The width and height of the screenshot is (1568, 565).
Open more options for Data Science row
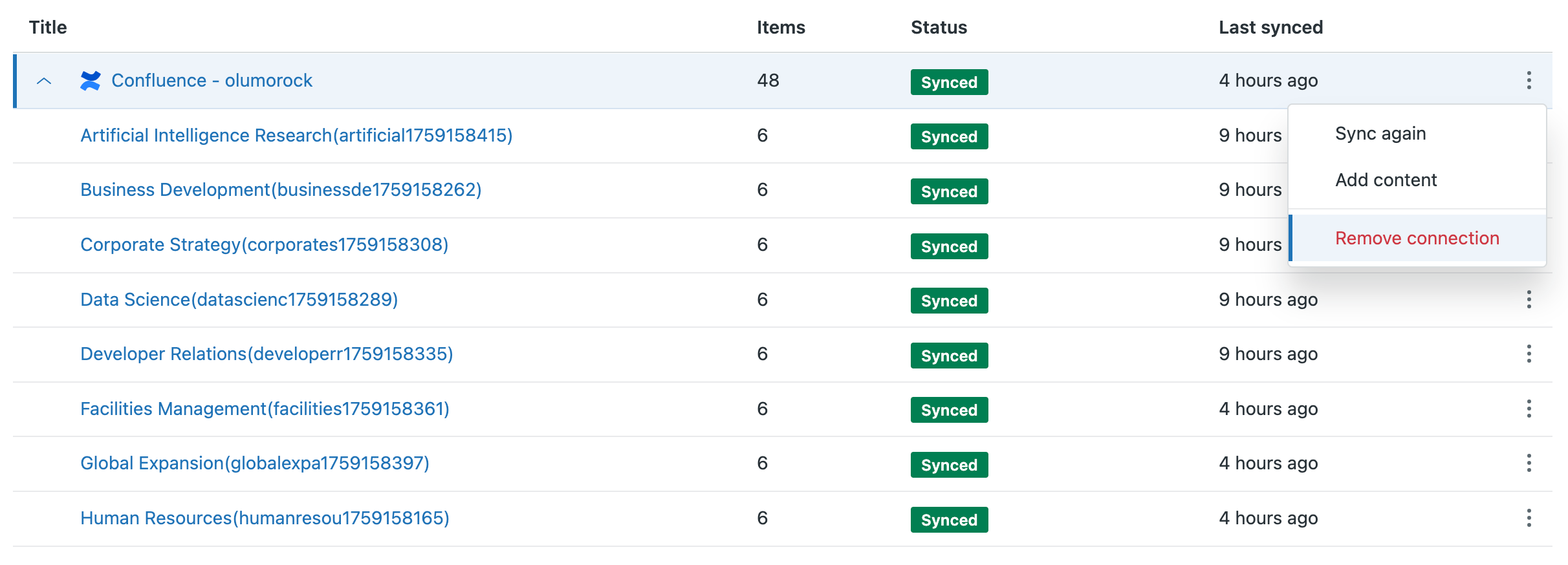[1529, 299]
